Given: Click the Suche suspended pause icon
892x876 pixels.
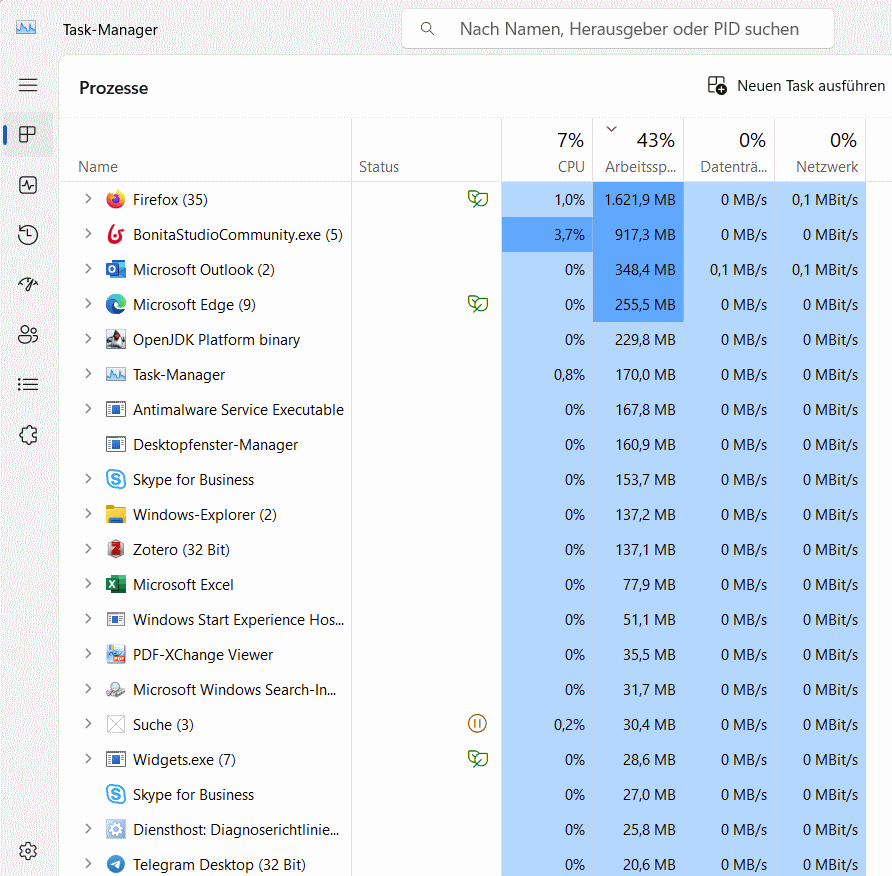Looking at the screenshot, I should [x=477, y=724].
